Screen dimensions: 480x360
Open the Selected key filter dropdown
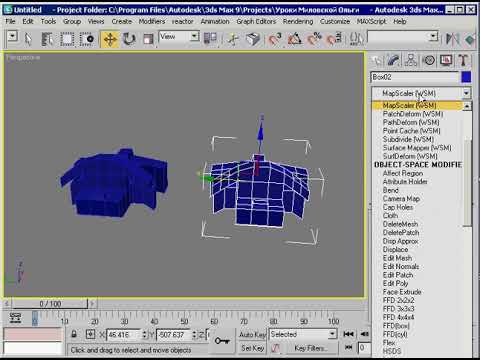pyautogui.click(x=302, y=334)
